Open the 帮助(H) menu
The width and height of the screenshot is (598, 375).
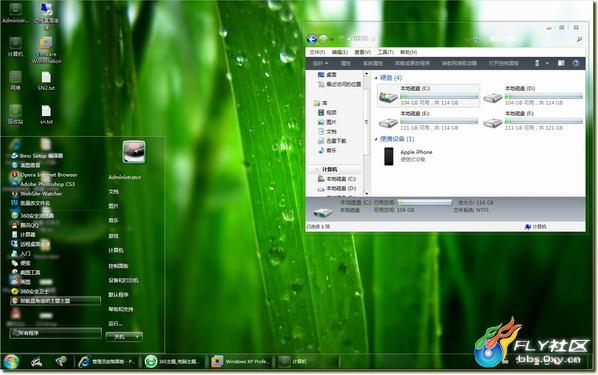coord(408,52)
